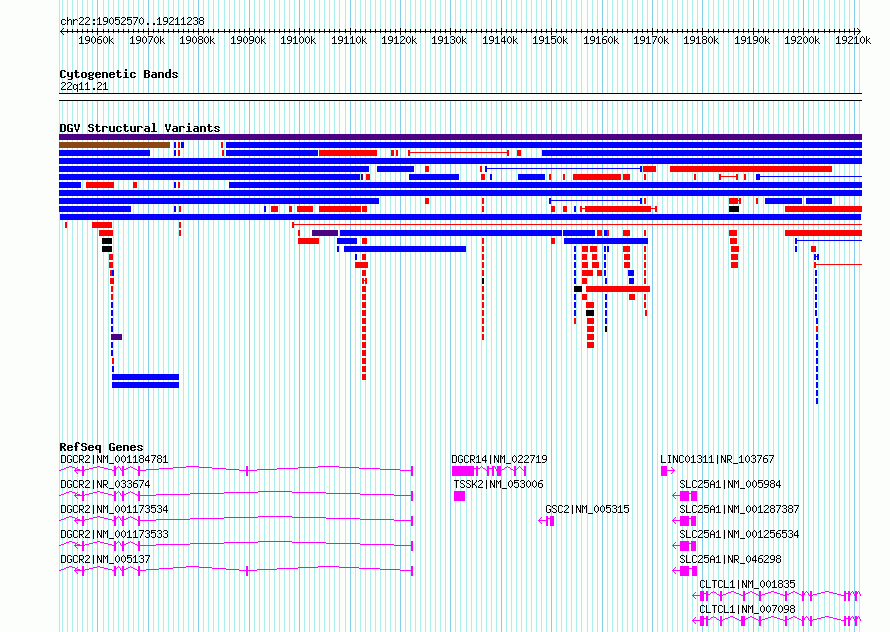Select the LINC01311 gene model glyph
The image size is (890, 632).
668,471
